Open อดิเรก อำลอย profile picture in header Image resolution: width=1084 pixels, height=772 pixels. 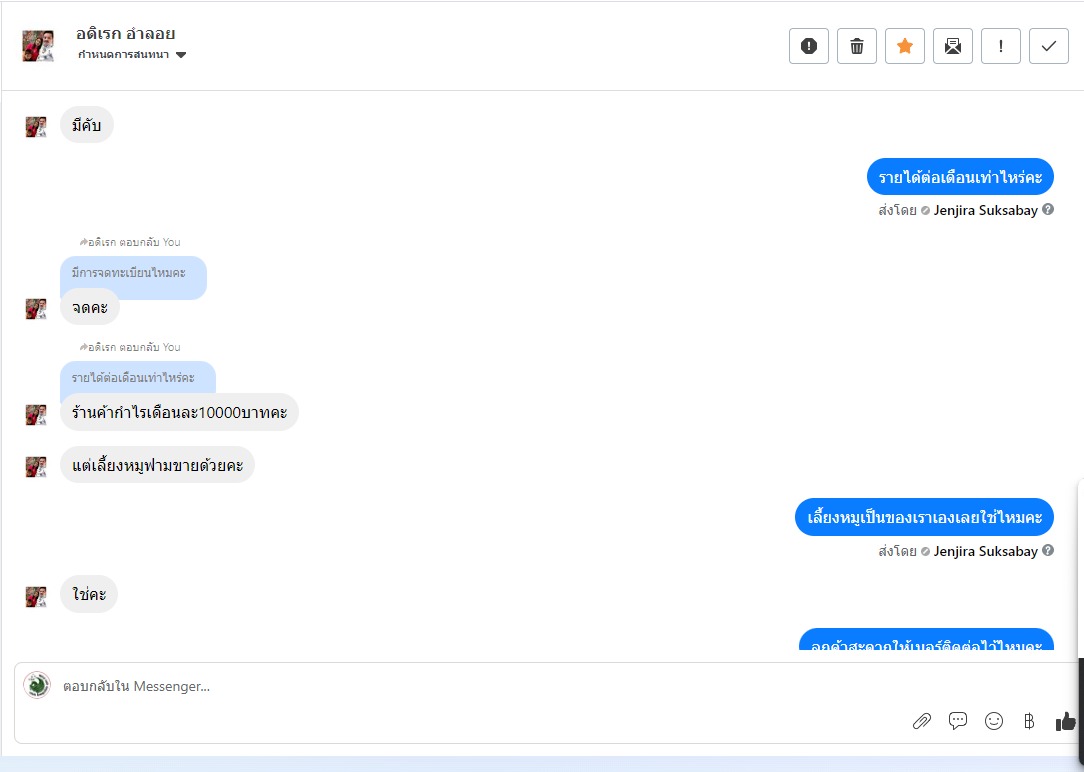pyautogui.click(x=38, y=46)
